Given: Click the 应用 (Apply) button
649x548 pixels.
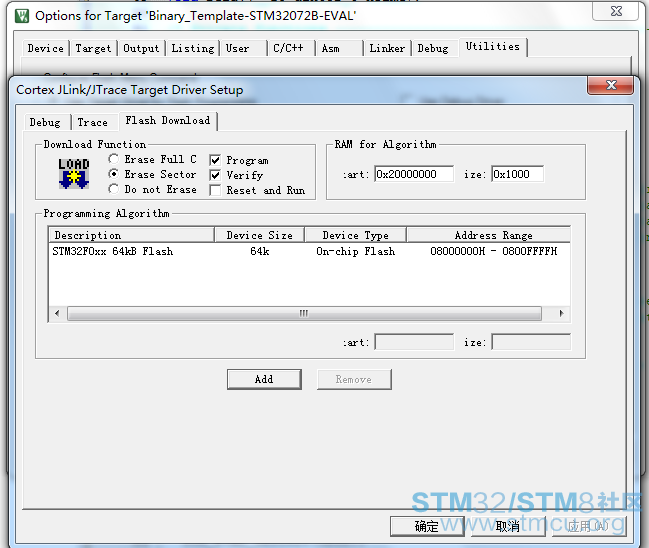Looking at the screenshot, I should coord(589,526).
